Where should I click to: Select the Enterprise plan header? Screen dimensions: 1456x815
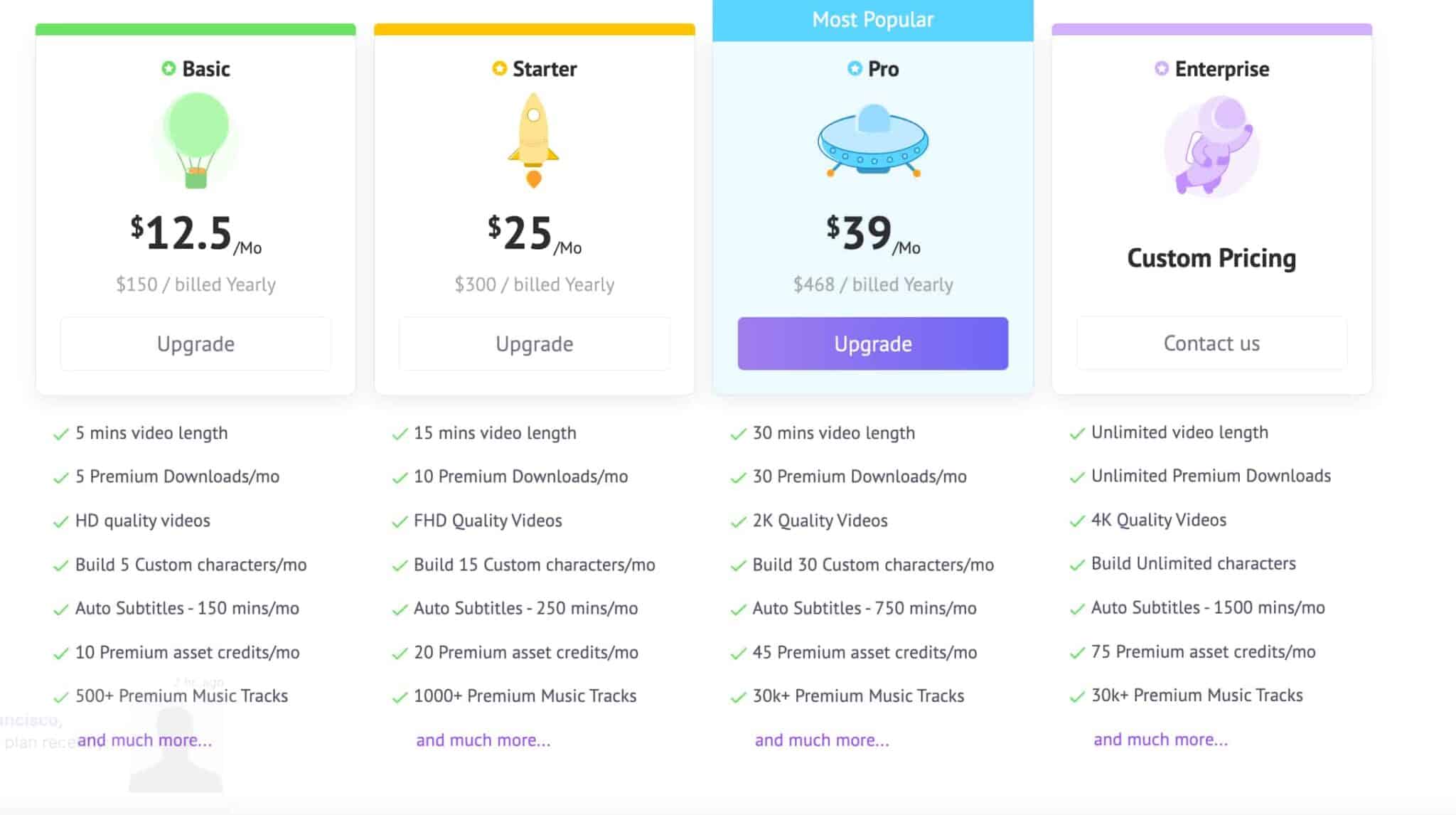1221,68
